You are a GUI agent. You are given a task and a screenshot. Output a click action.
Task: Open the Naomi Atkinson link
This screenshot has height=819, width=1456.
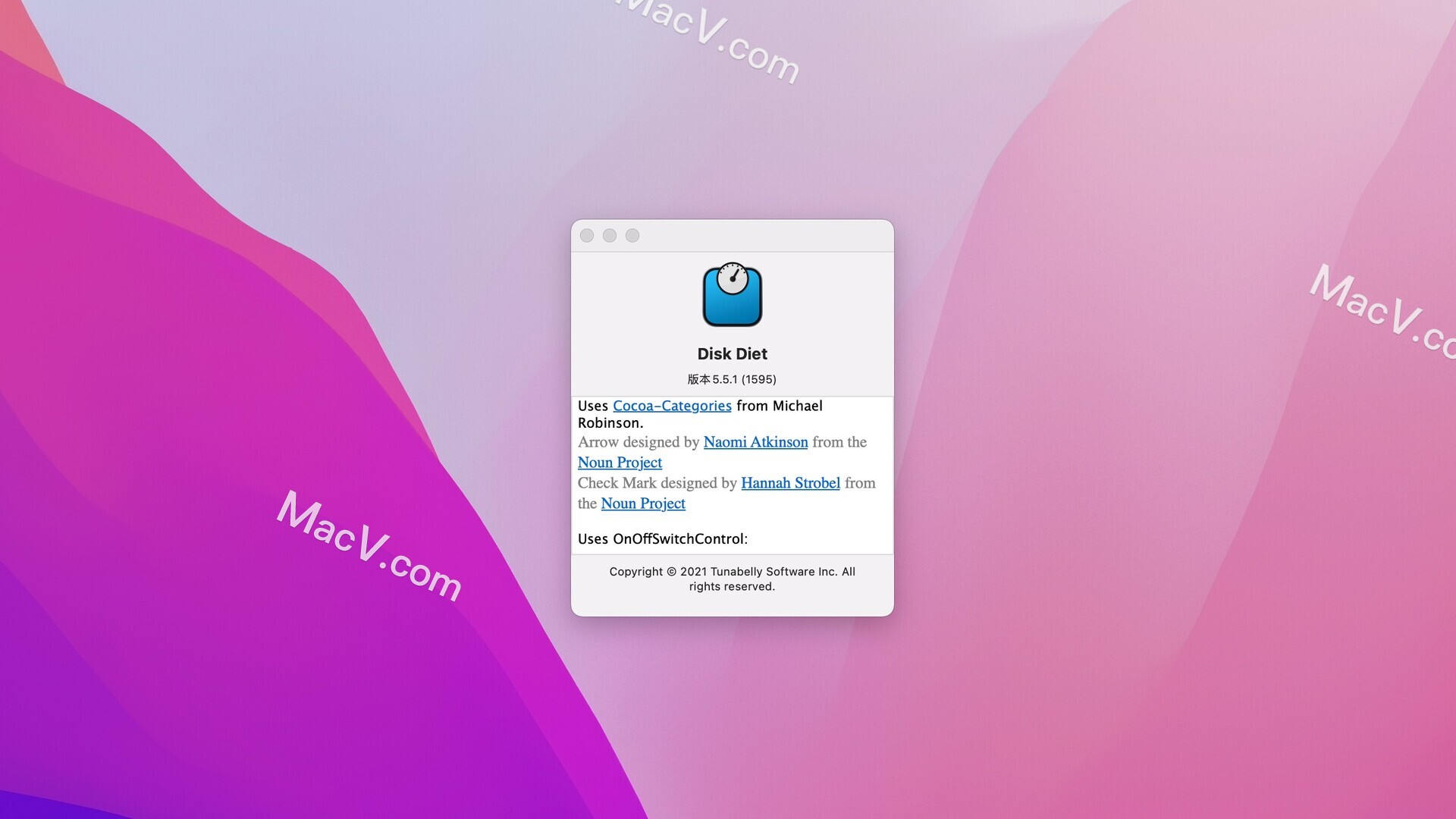point(755,442)
